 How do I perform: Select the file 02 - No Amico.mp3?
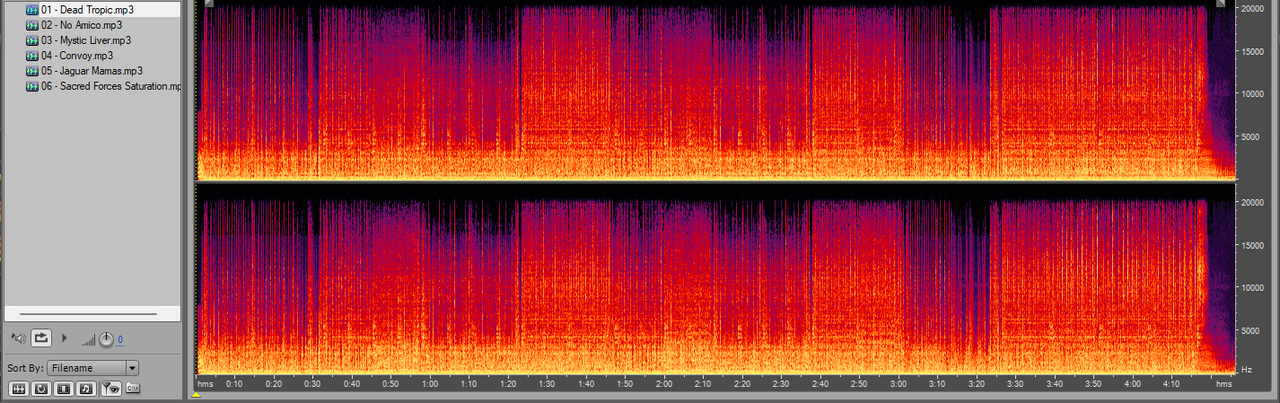81,25
